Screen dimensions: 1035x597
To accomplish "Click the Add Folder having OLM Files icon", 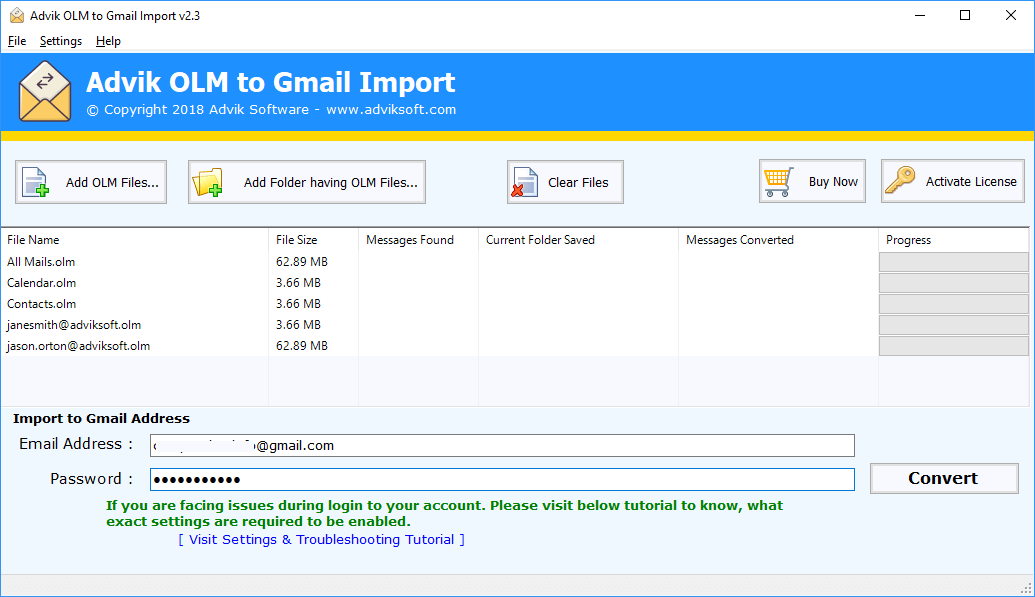I will 208,181.
